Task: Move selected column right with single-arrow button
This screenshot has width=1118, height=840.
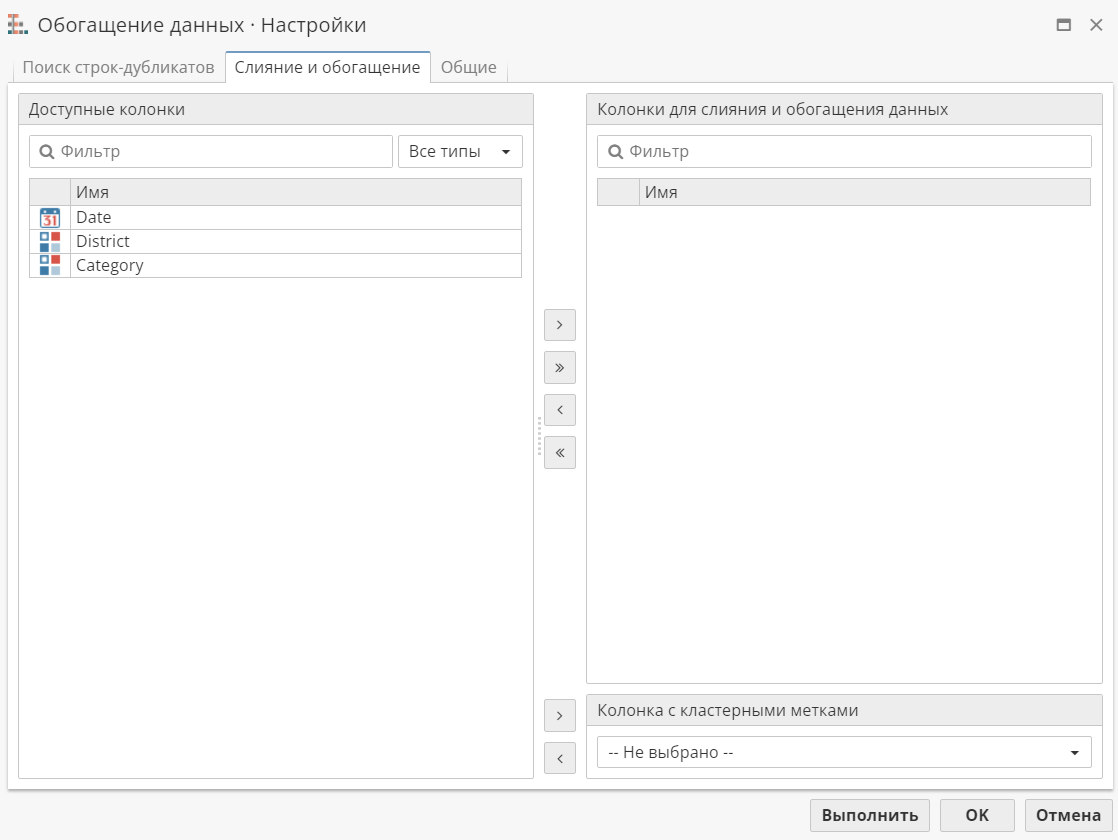Action: tap(559, 324)
